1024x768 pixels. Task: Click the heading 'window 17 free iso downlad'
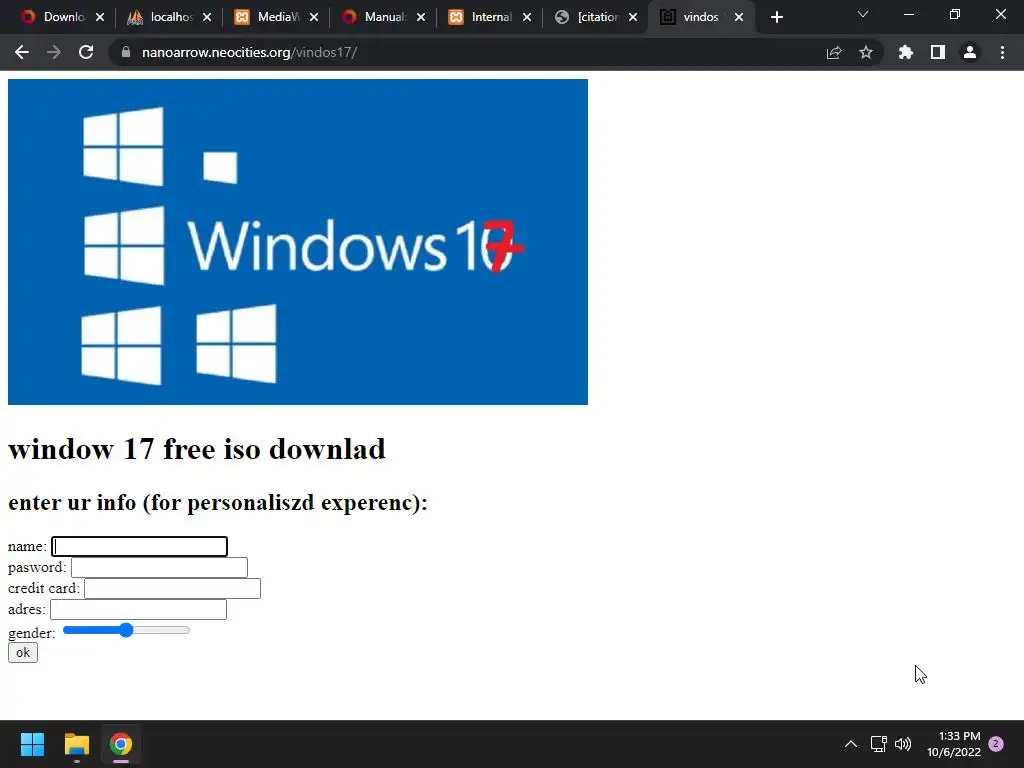point(197,449)
